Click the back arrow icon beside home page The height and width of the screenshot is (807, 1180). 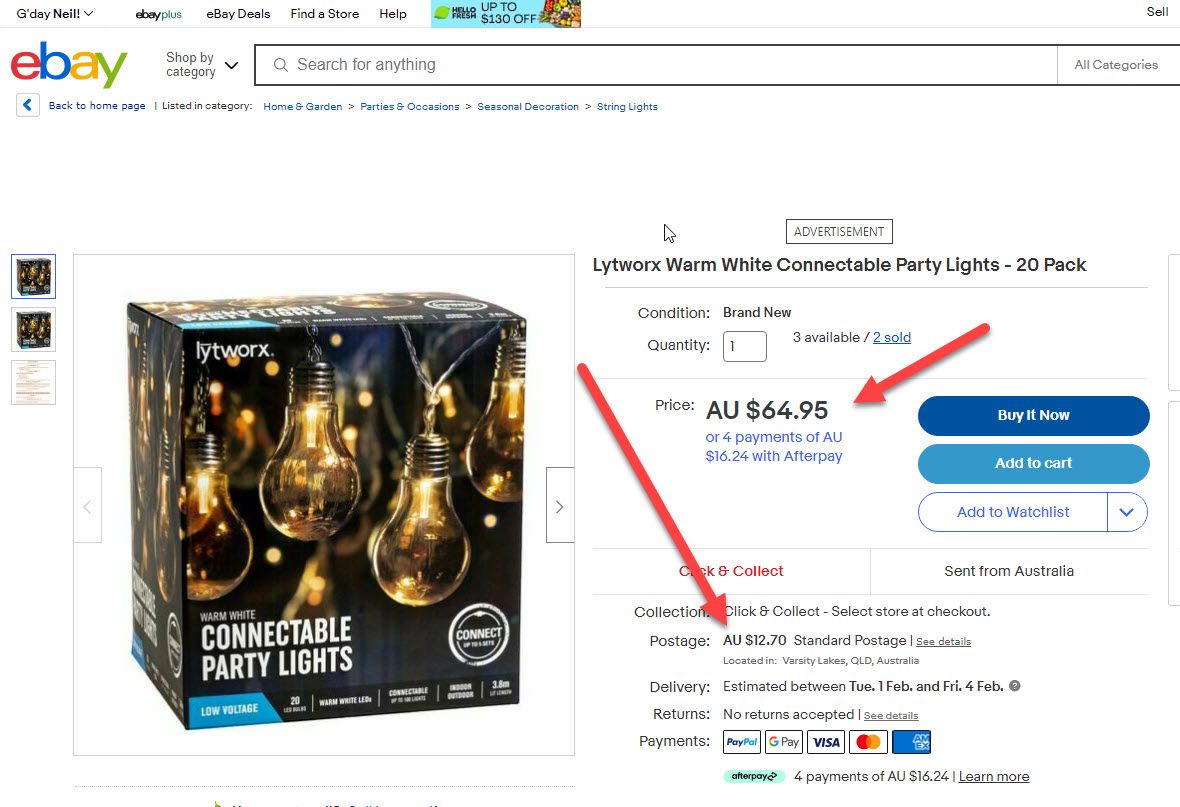click(x=28, y=105)
